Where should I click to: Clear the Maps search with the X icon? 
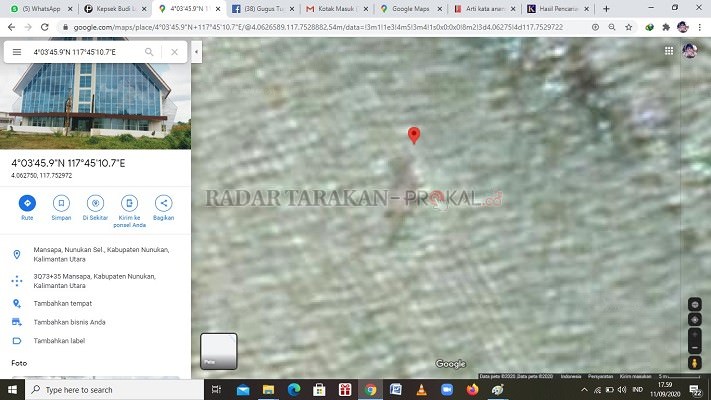(x=175, y=52)
